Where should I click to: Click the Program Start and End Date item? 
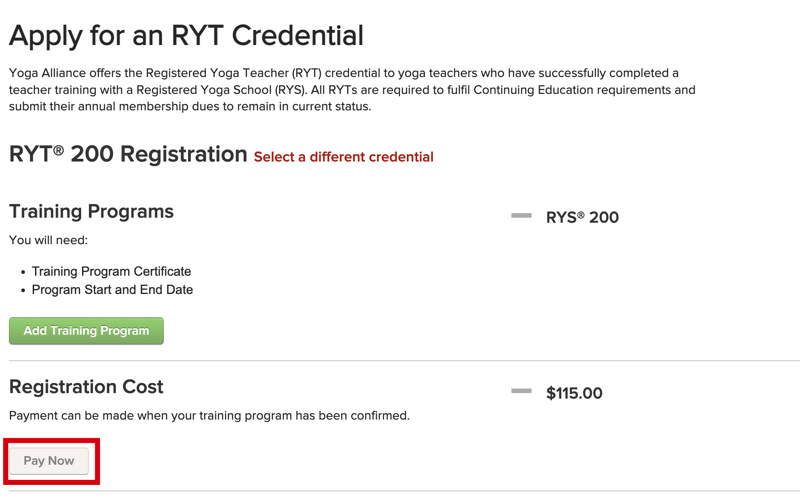click(x=112, y=290)
